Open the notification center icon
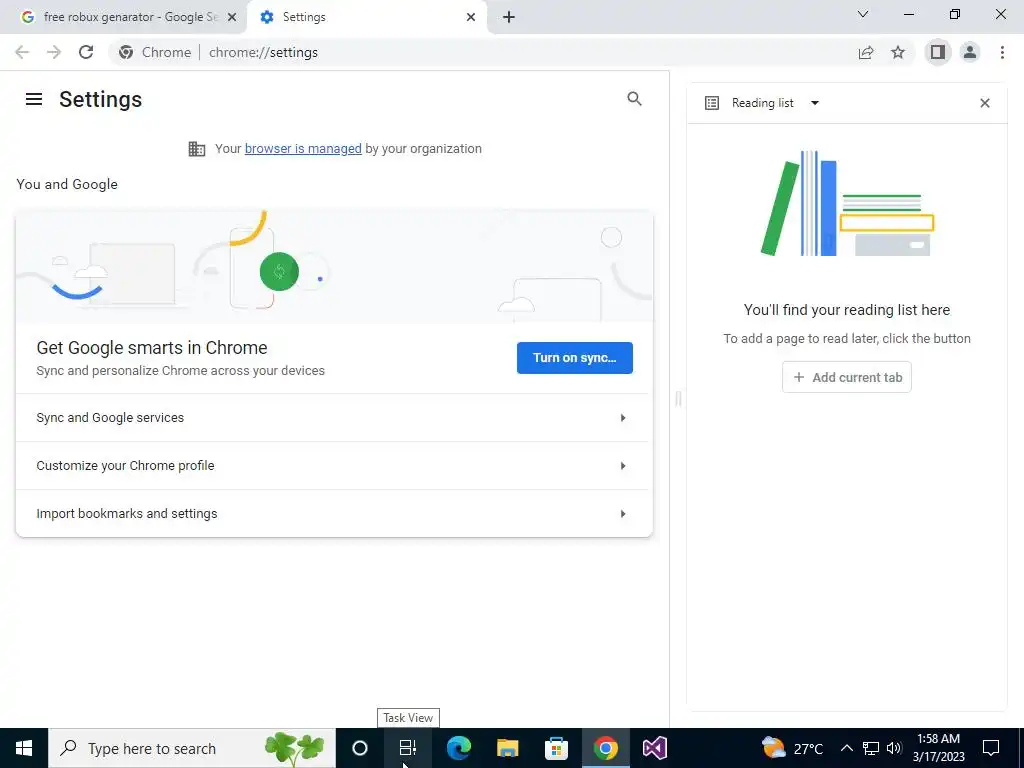This screenshot has height=768, width=1024. [991, 748]
